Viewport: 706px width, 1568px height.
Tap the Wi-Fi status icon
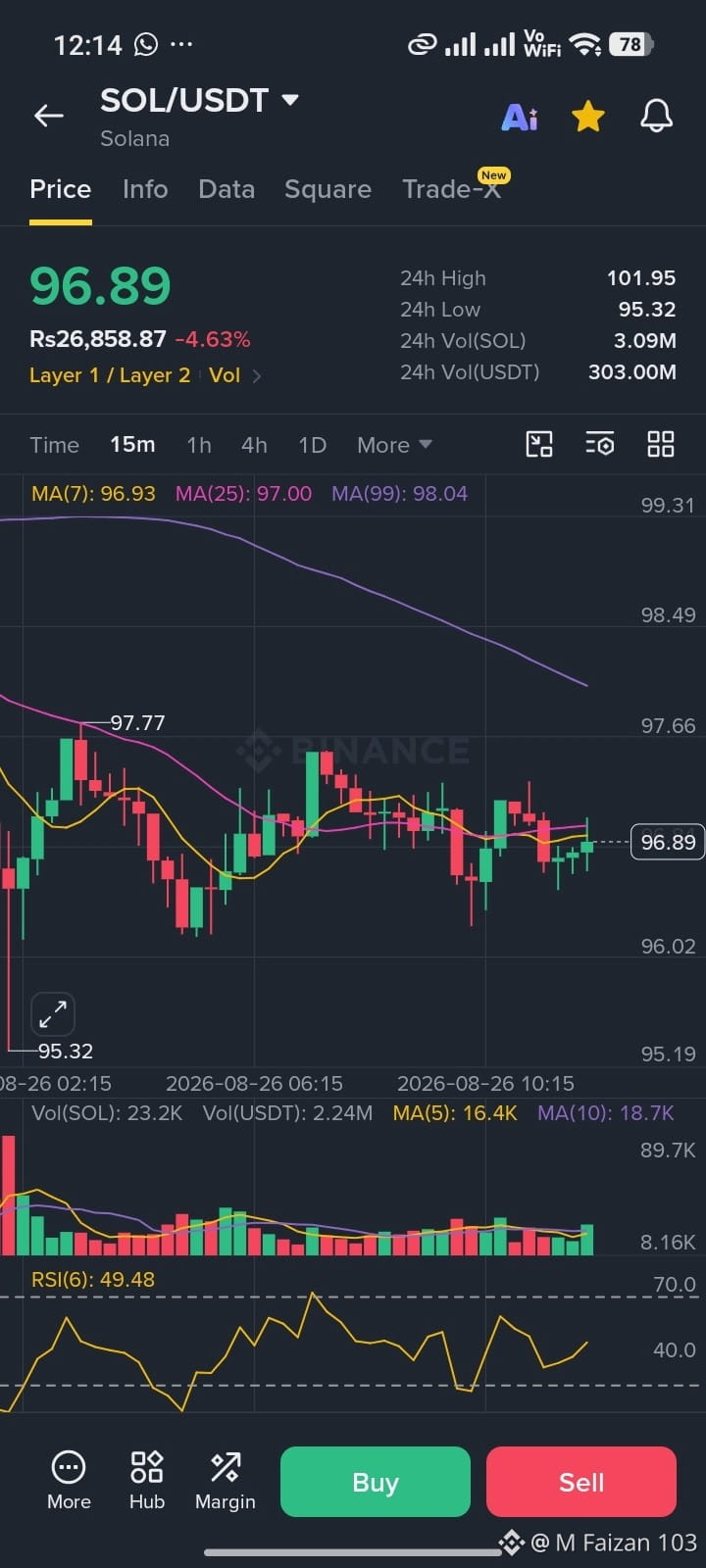pyautogui.click(x=585, y=44)
